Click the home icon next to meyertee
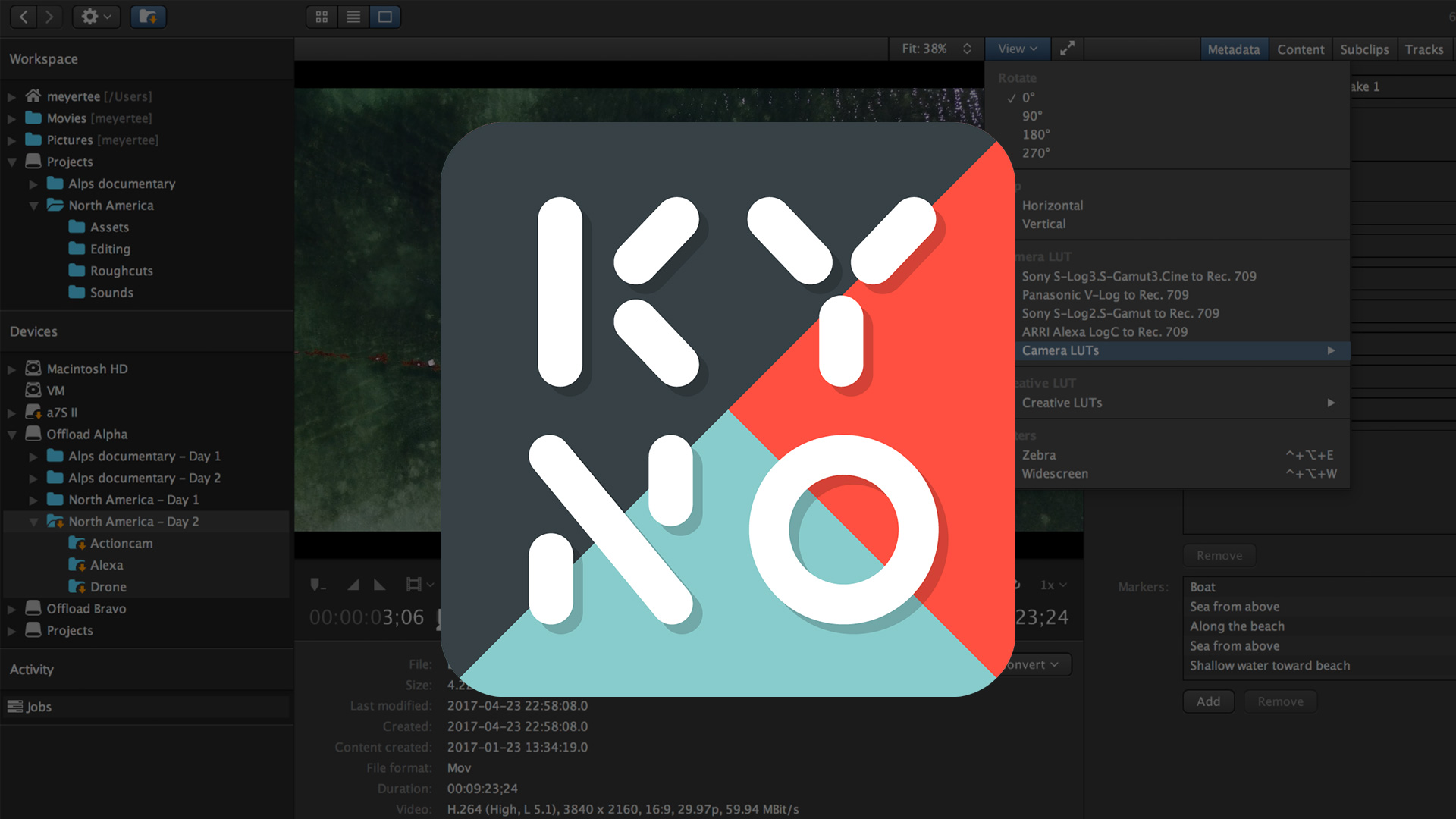Image resolution: width=1456 pixels, height=819 pixels. (x=33, y=96)
